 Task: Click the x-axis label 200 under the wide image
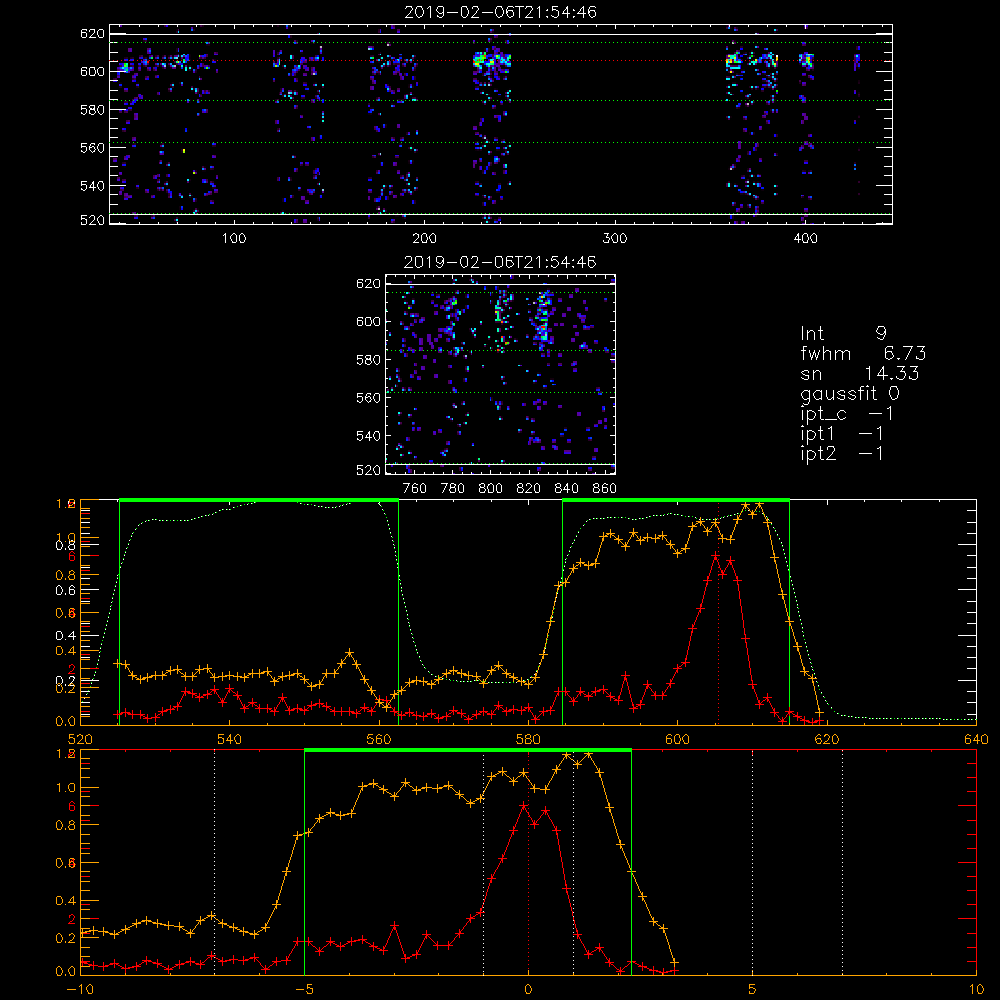424,239
